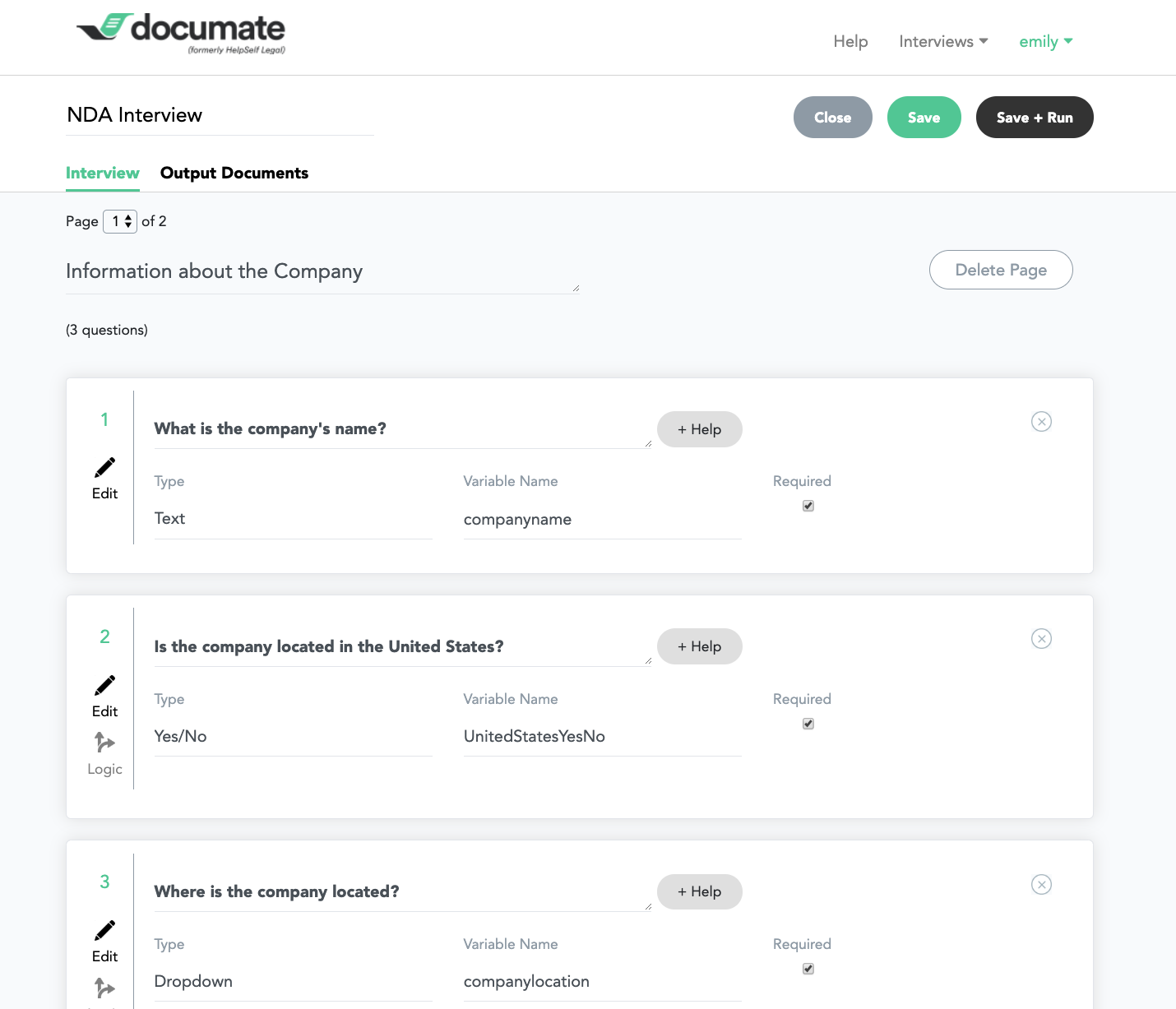Toggle Required checkbox for United States question
This screenshot has height=1009, width=1176.
[808, 724]
